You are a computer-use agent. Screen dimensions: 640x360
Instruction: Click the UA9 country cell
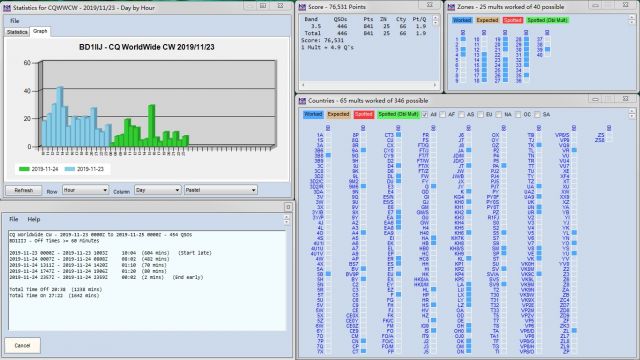539,197
